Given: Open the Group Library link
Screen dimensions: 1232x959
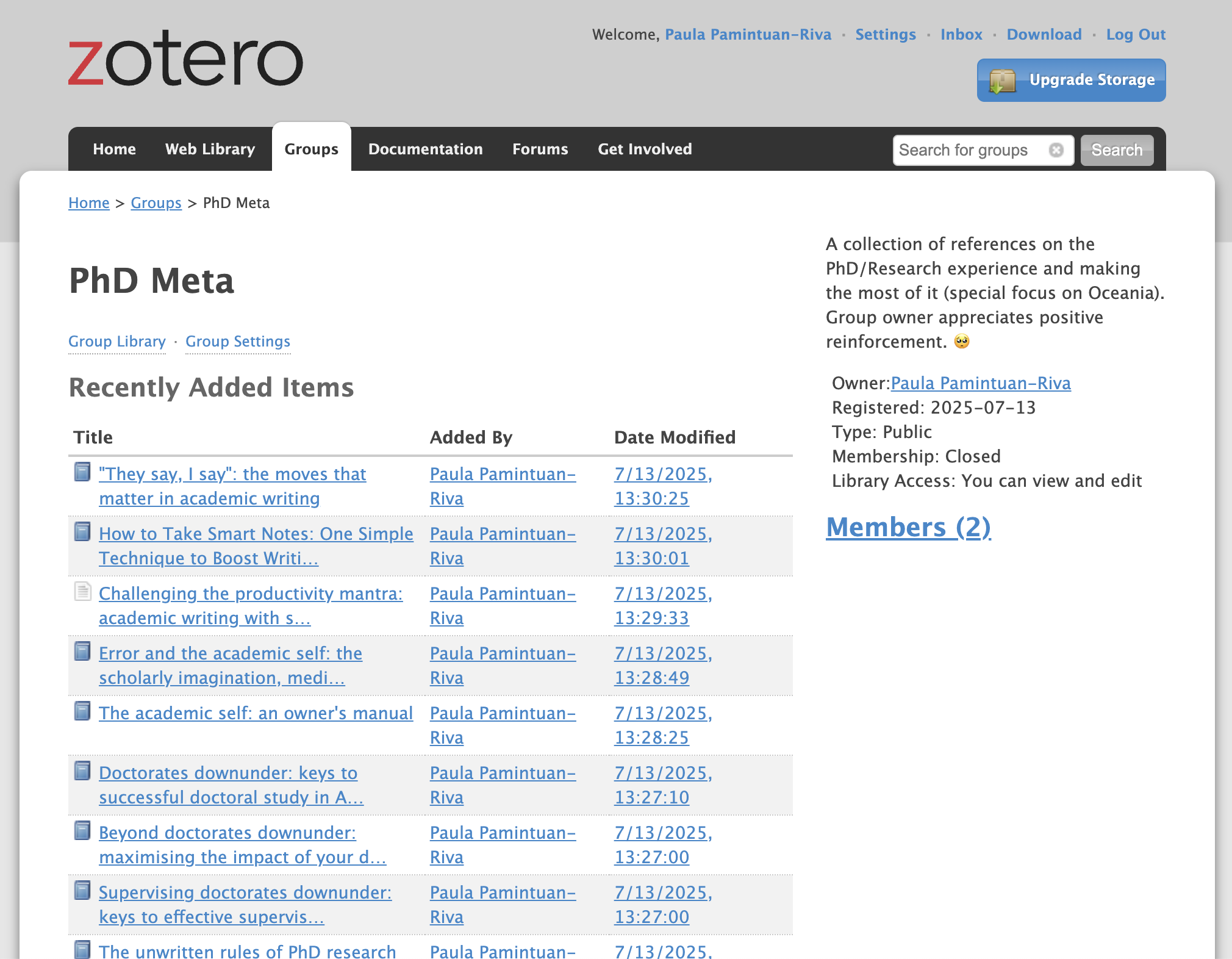Looking at the screenshot, I should coord(117,341).
